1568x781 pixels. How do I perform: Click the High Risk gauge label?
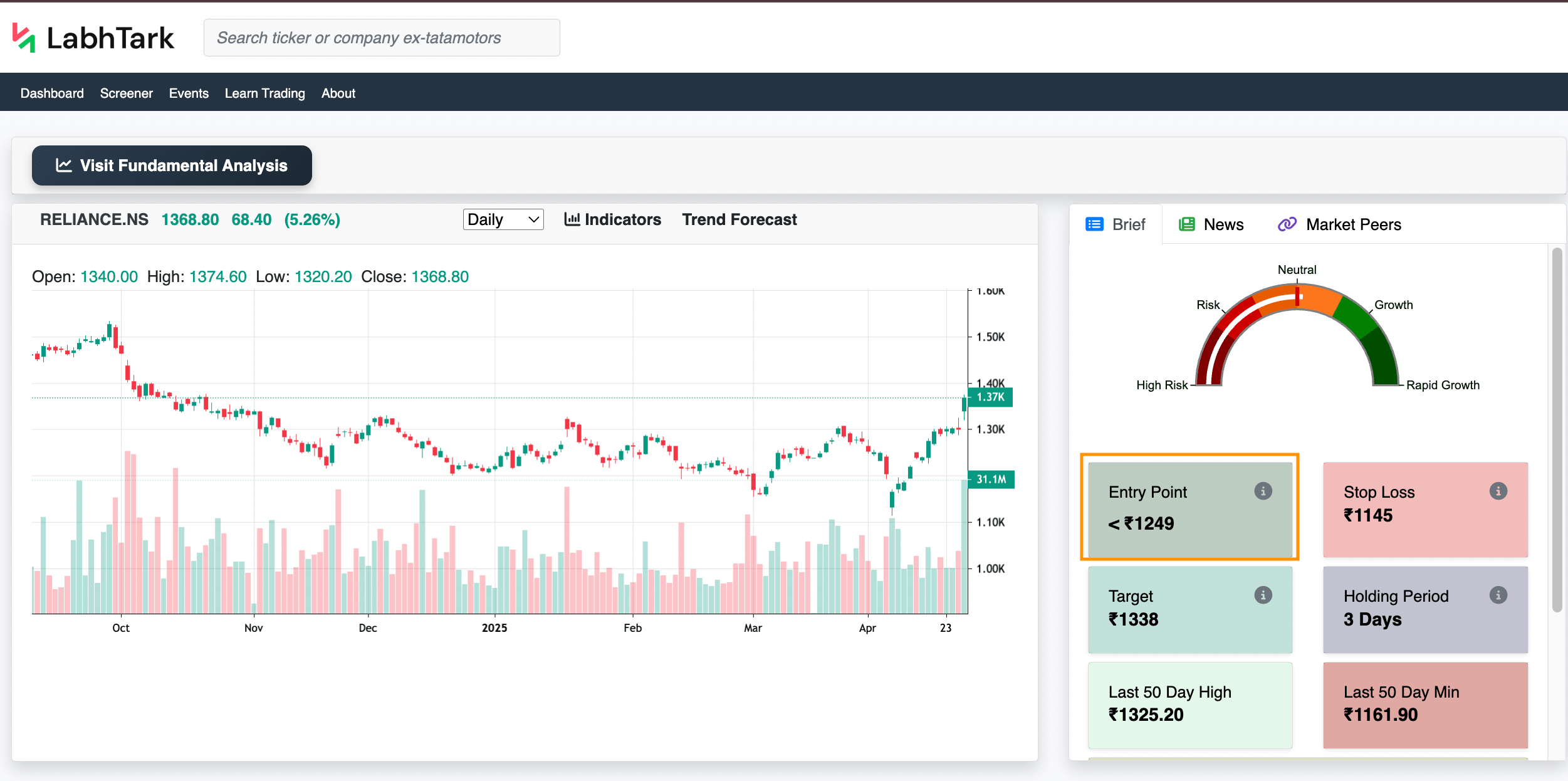tap(1162, 385)
